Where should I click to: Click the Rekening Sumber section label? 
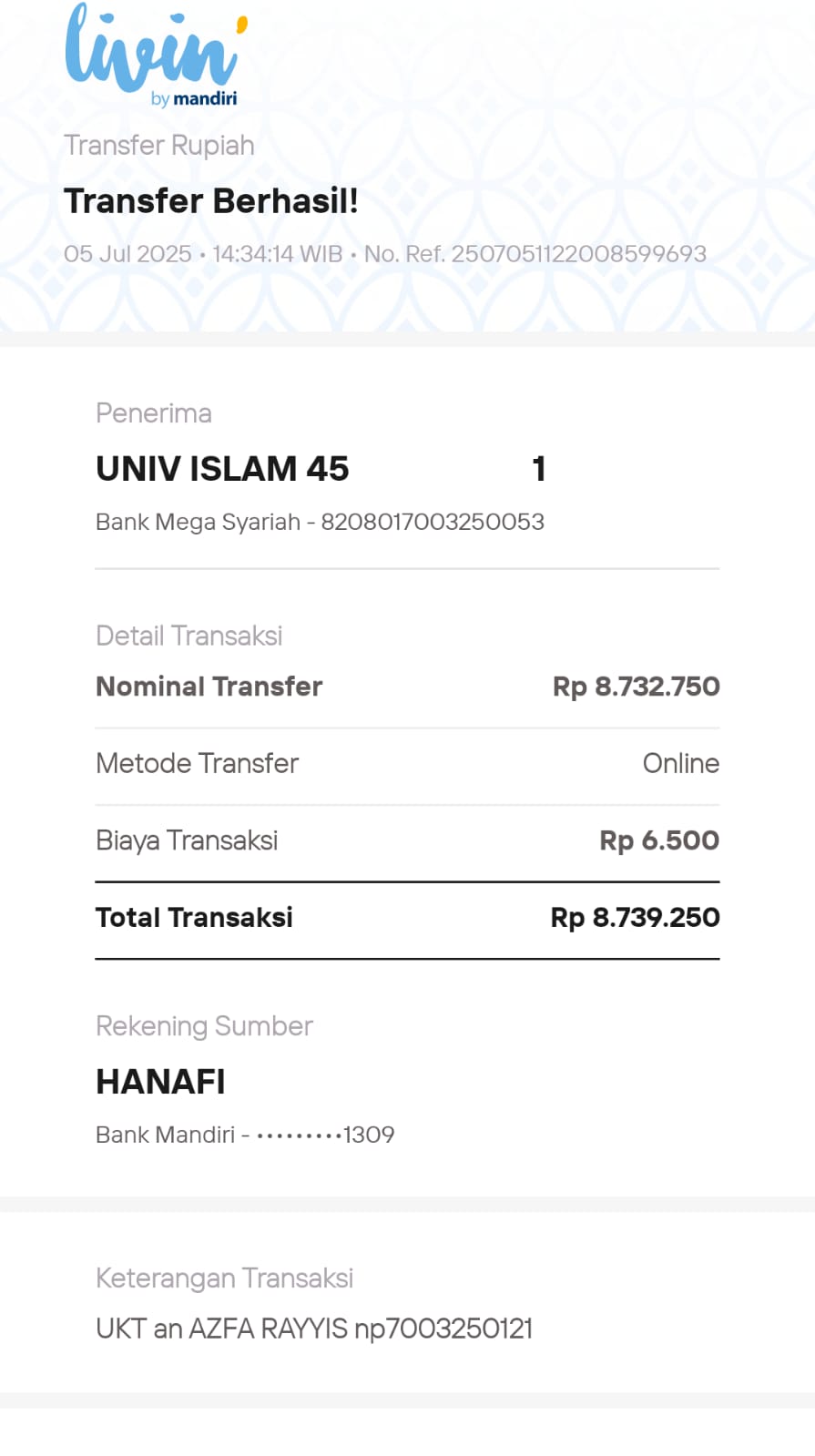204,1026
